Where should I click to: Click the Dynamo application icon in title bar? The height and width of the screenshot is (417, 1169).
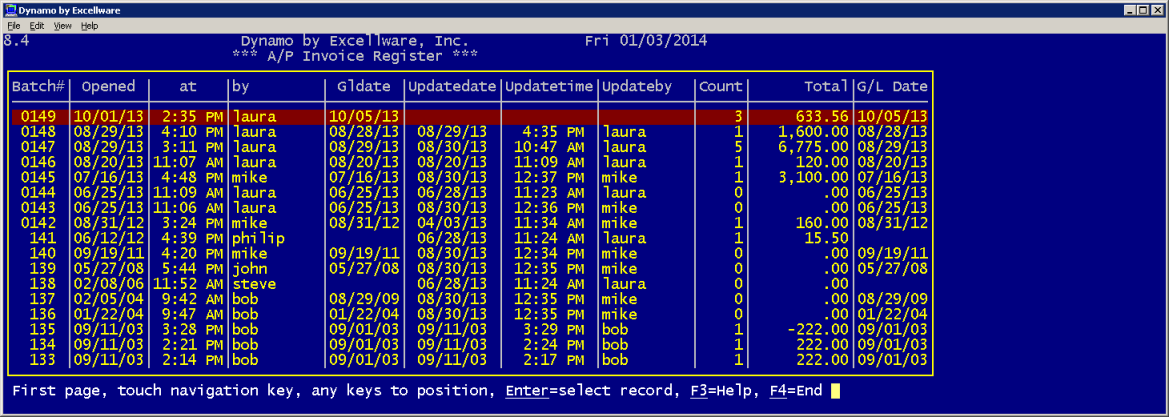pyautogui.click(x=9, y=9)
